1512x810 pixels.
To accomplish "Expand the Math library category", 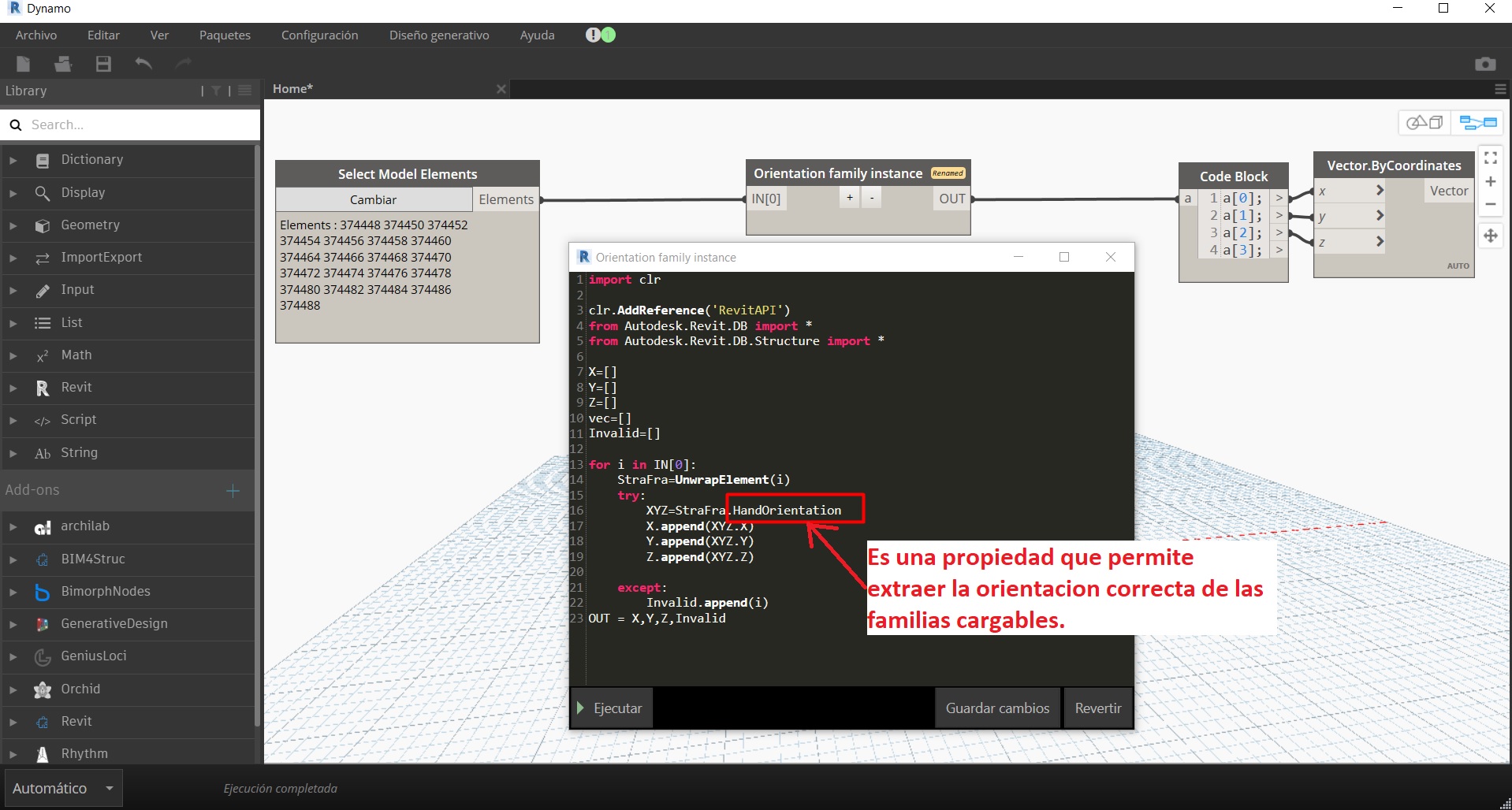I will click(x=13, y=355).
